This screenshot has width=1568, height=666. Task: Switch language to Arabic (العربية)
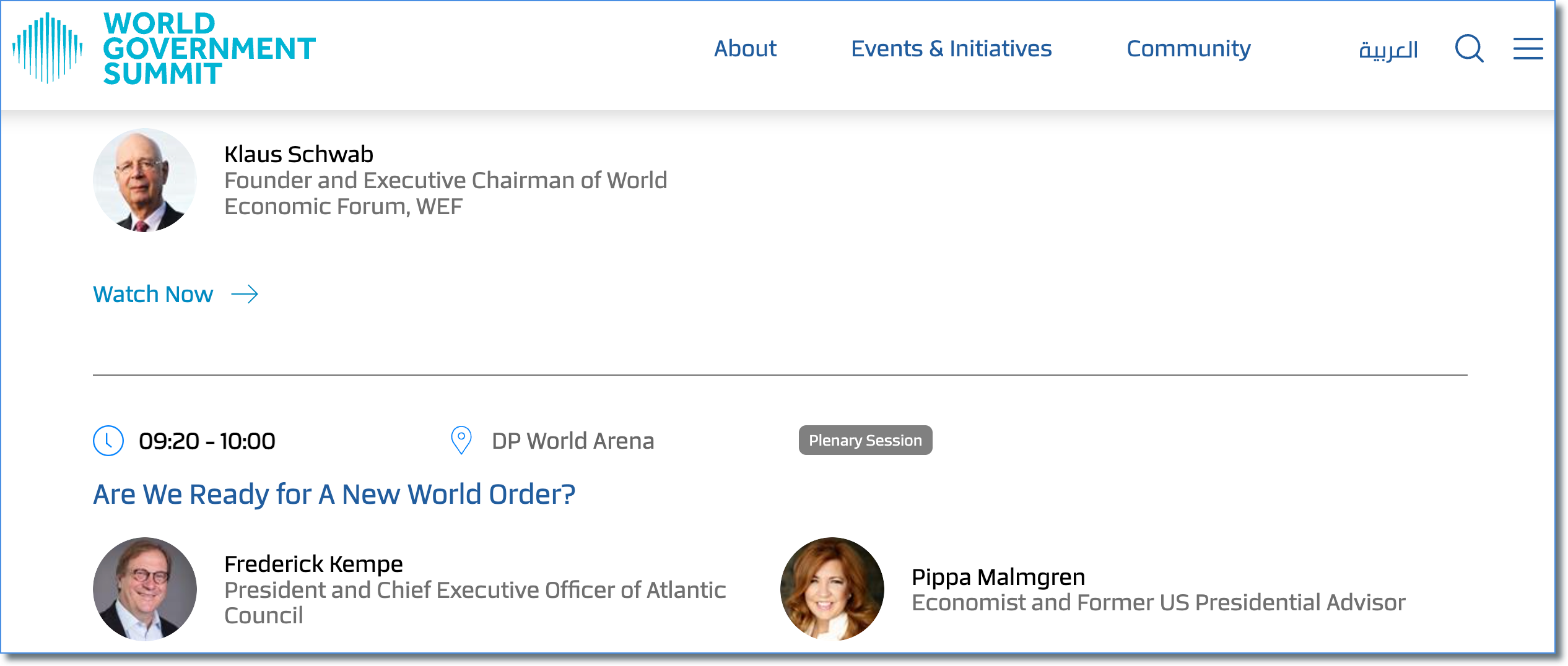pos(1388,50)
